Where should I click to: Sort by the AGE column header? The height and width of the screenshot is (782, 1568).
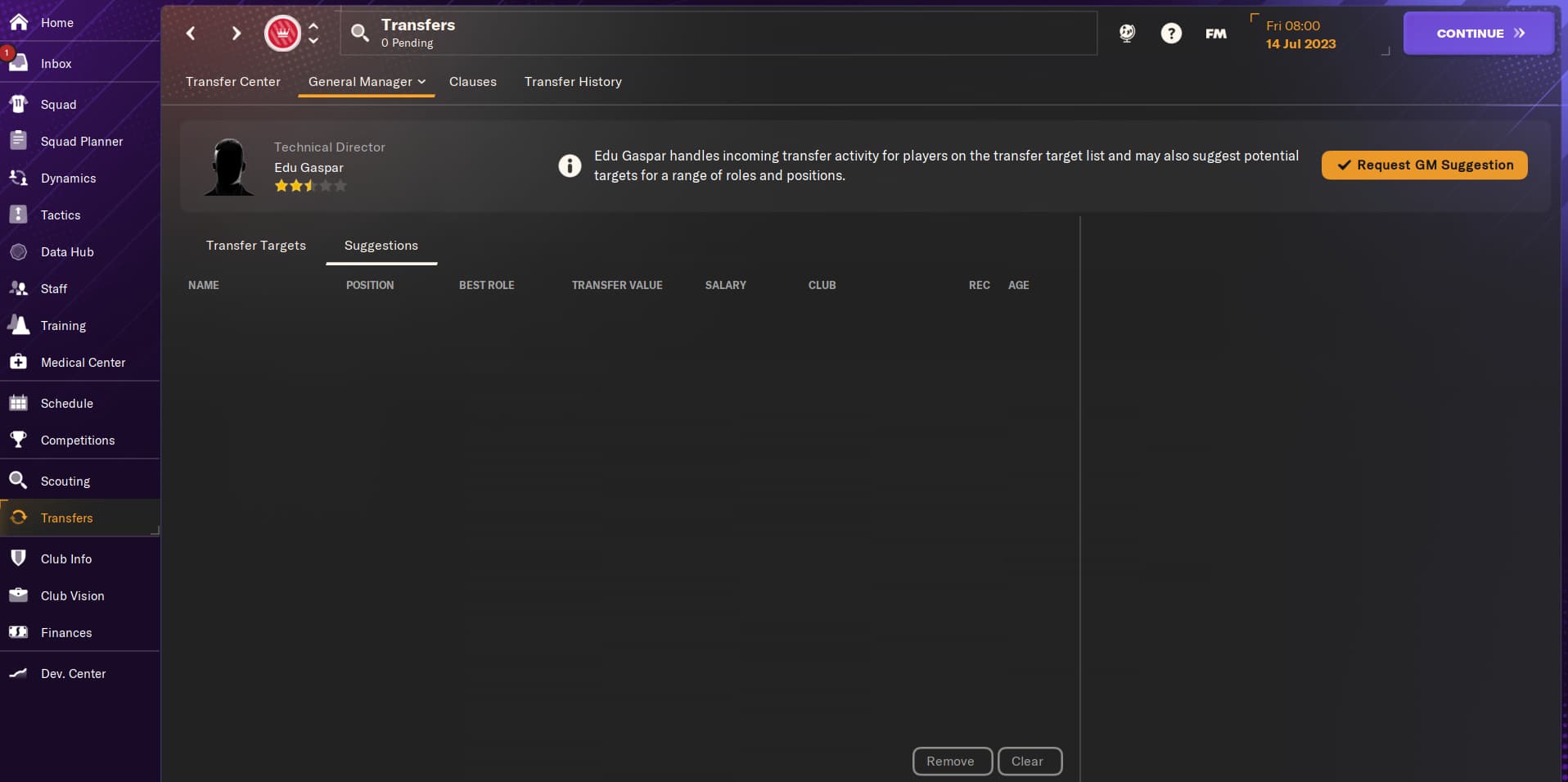tap(1019, 285)
